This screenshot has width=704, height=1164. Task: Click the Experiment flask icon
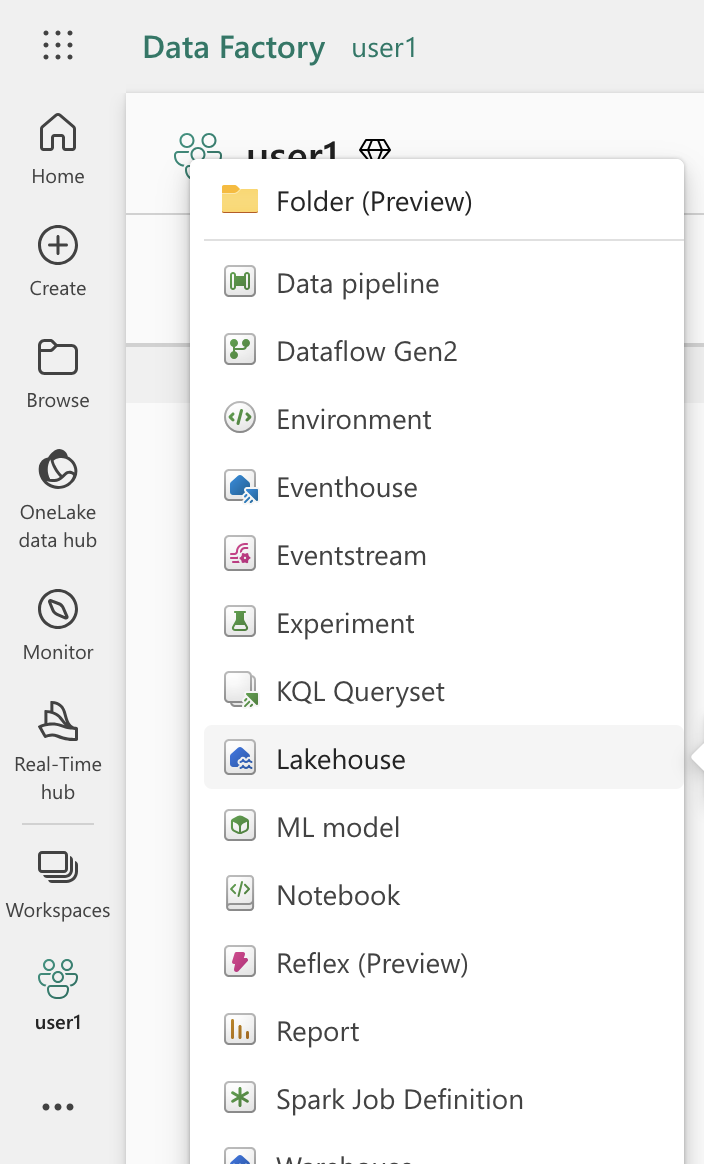[x=240, y=622]
